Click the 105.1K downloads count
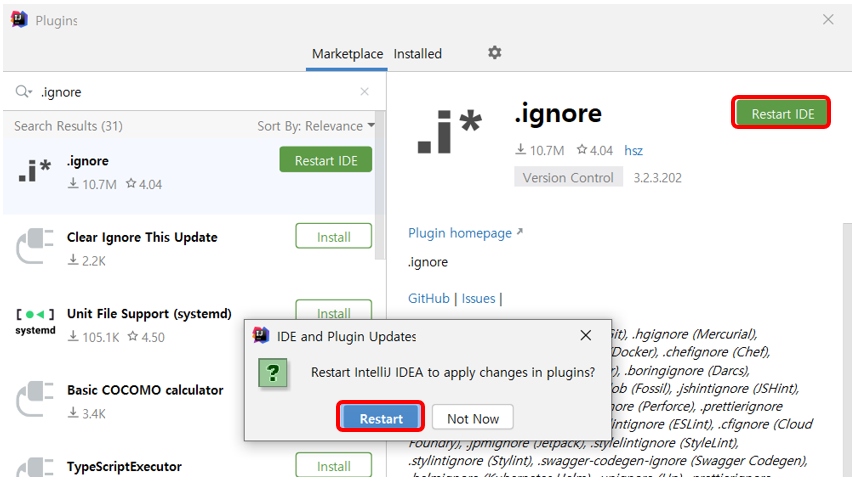The height and width of the screenshot is (481, 852). pyautogui.click(x=93, y=338)
